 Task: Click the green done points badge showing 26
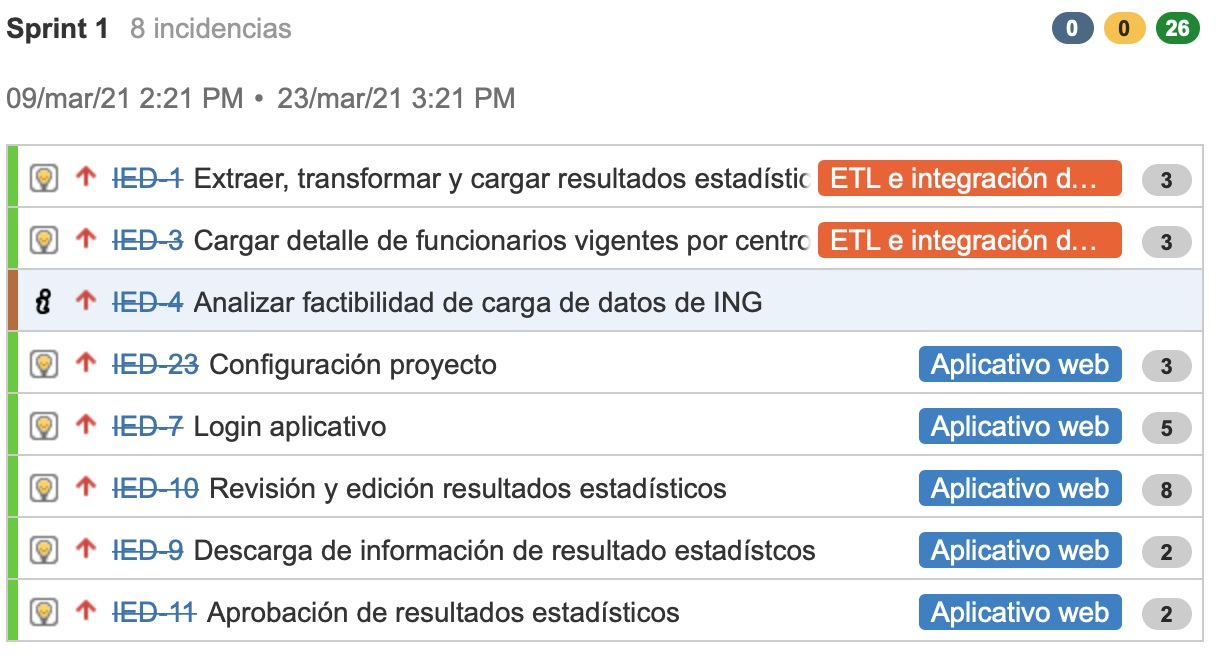tap(1177, 29)
